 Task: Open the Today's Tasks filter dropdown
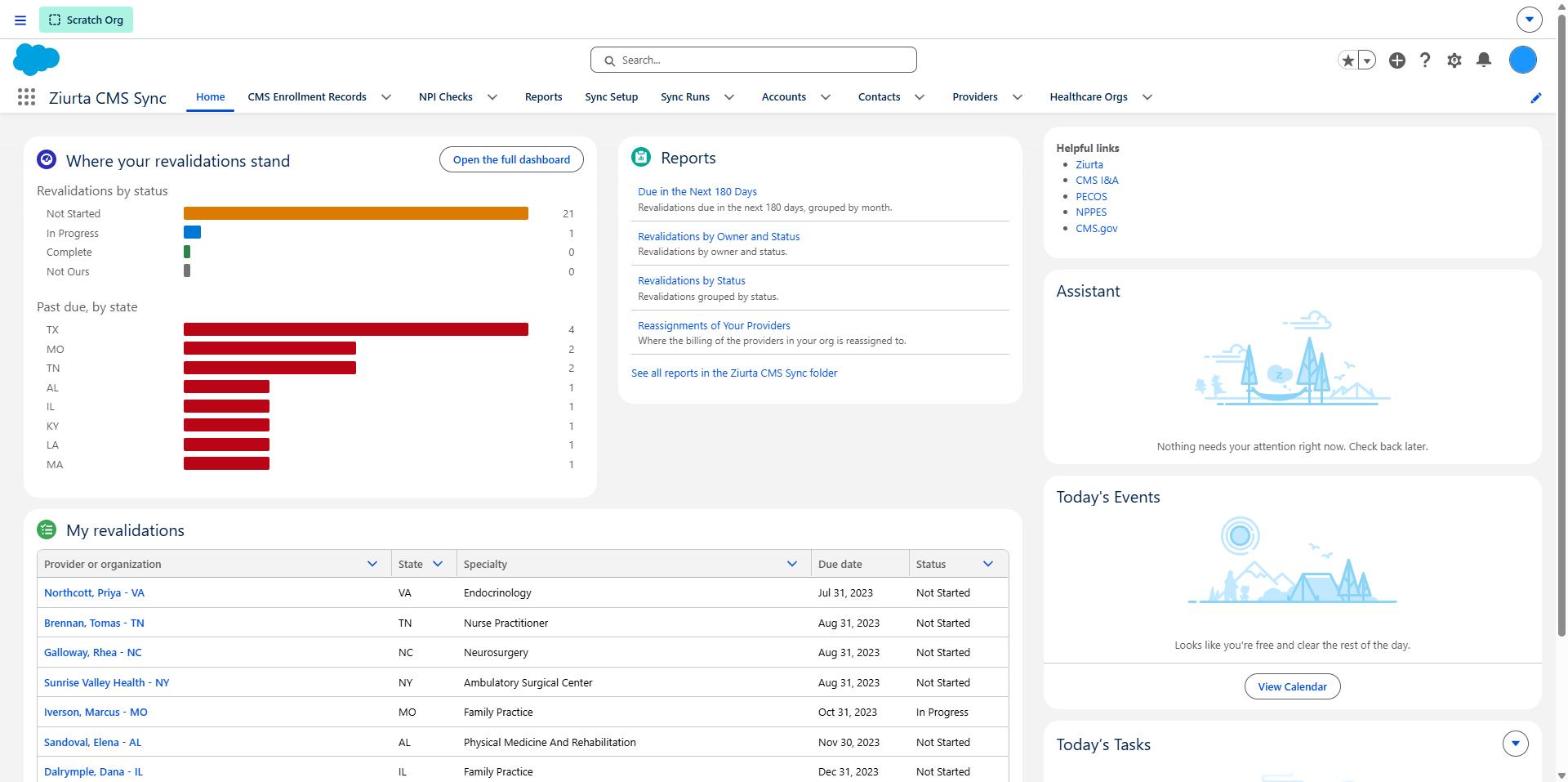(x=1515, y=743)
